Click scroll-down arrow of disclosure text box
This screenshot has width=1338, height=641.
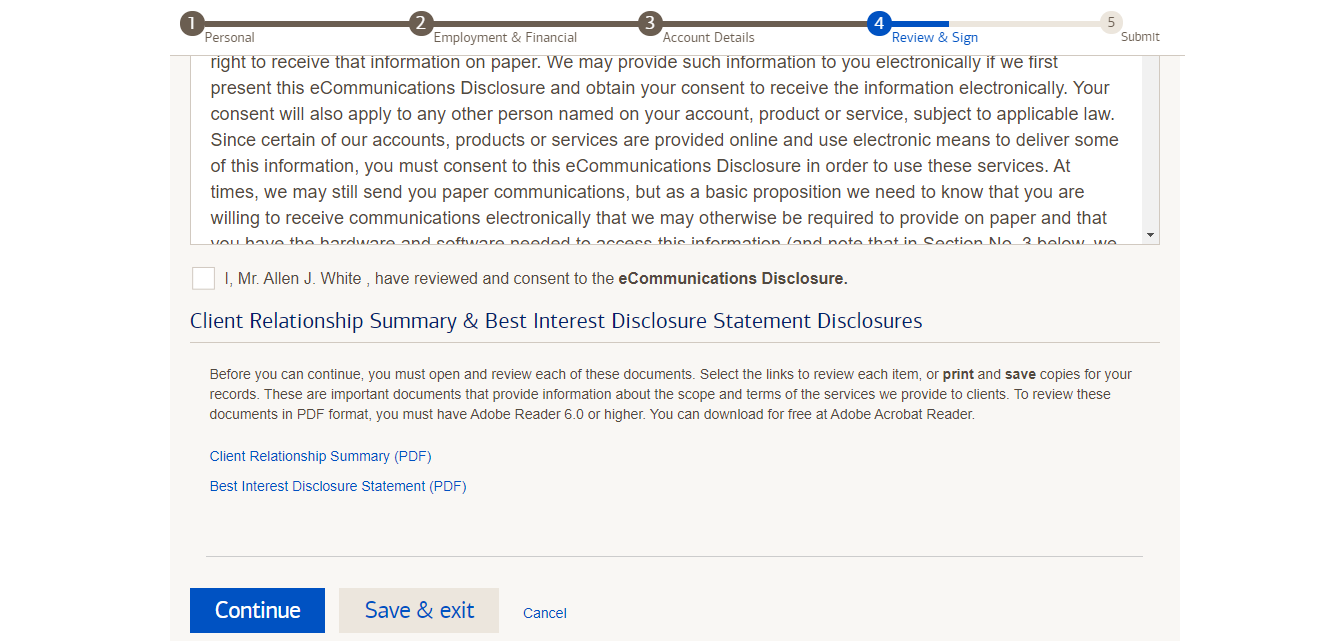point(1150,235)
